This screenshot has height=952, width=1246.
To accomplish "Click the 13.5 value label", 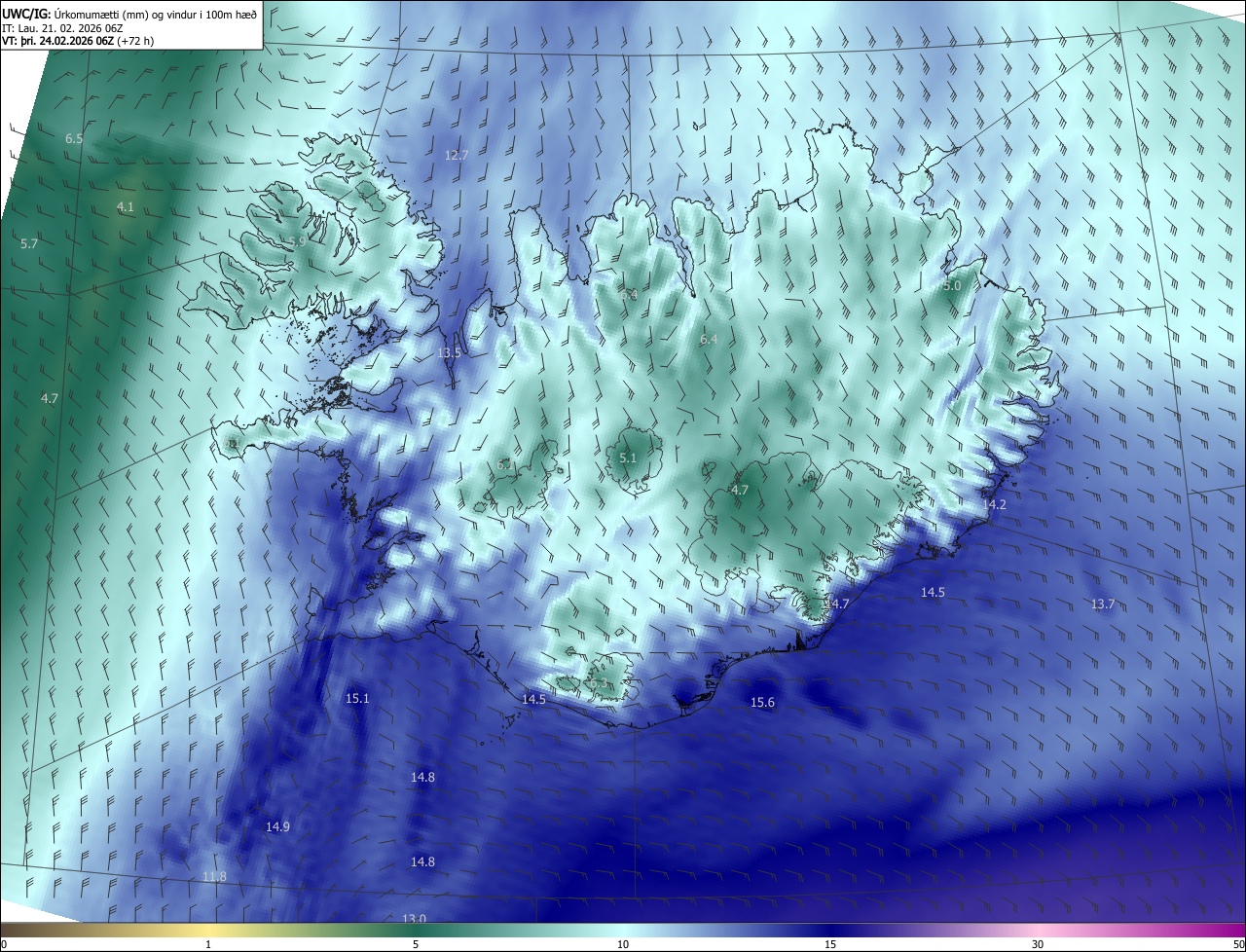I will click(450, 352).
